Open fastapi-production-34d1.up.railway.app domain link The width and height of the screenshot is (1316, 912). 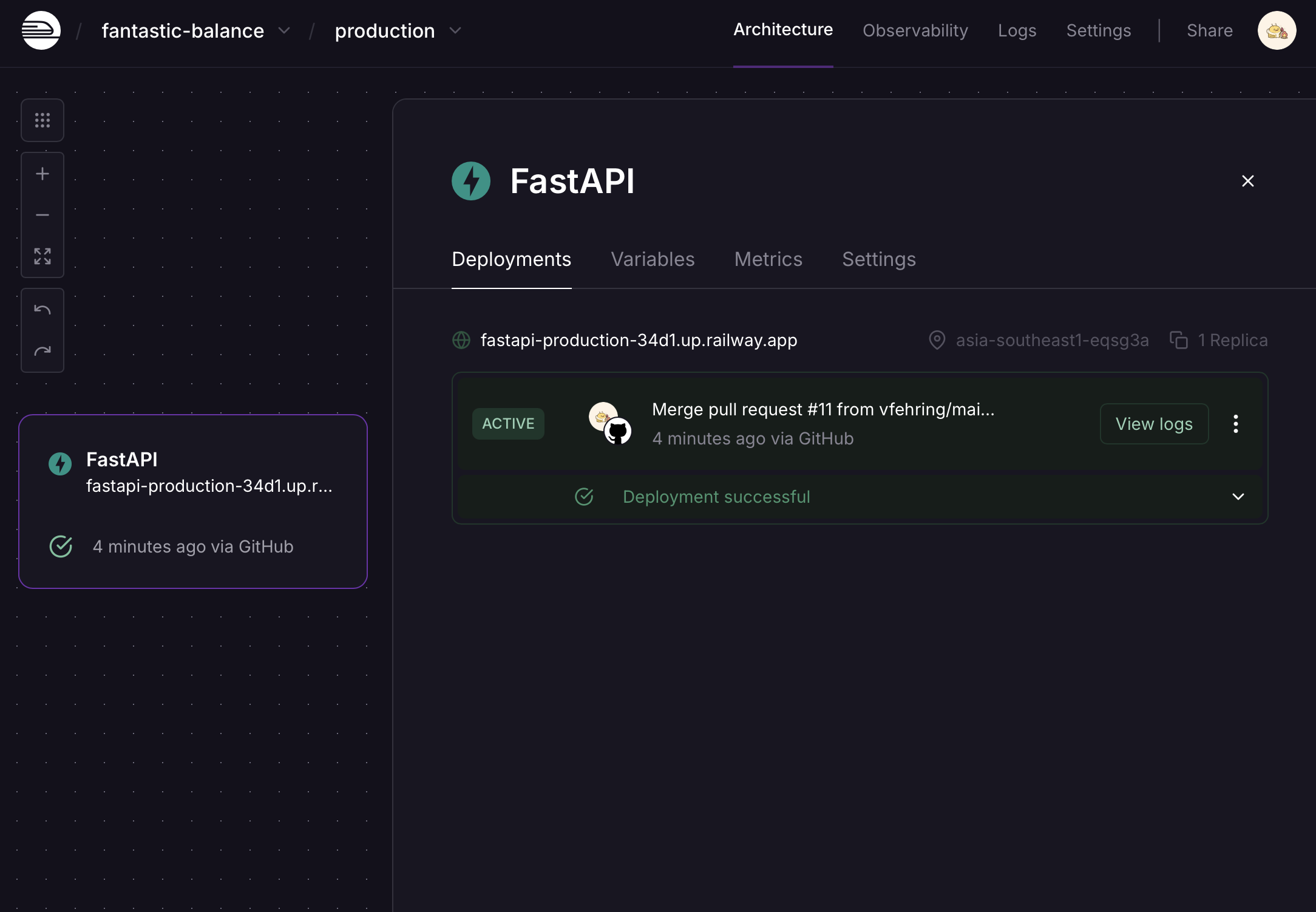[x=639, y=340]
